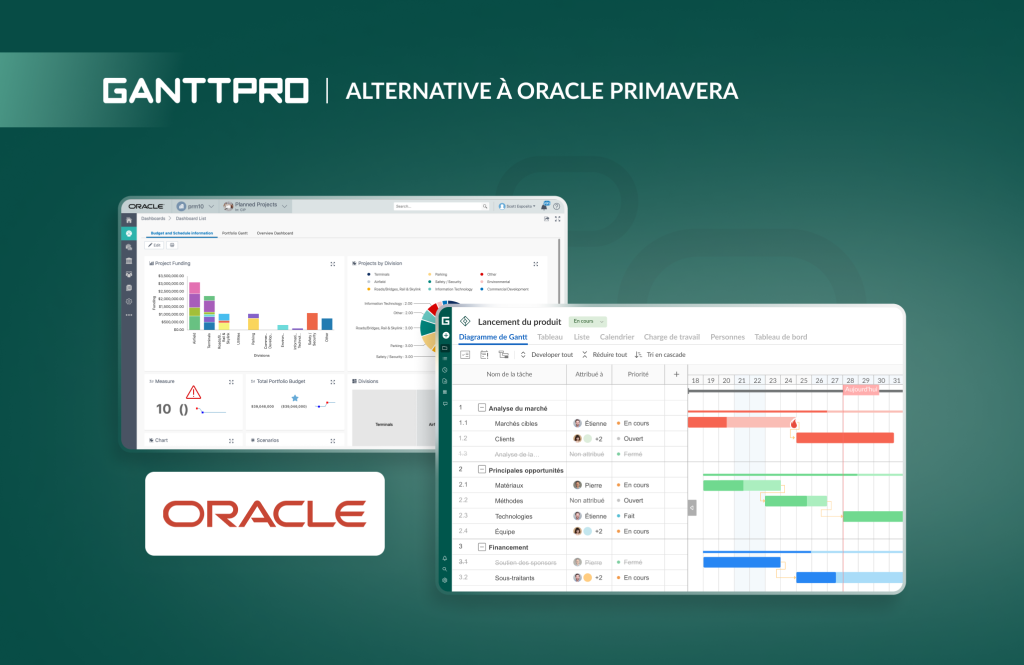Screen dimensions: 1024x665
Task: Click the hierarchy toolbar icon in GanttPRO toolbar
Action: [x=503, y=355]
